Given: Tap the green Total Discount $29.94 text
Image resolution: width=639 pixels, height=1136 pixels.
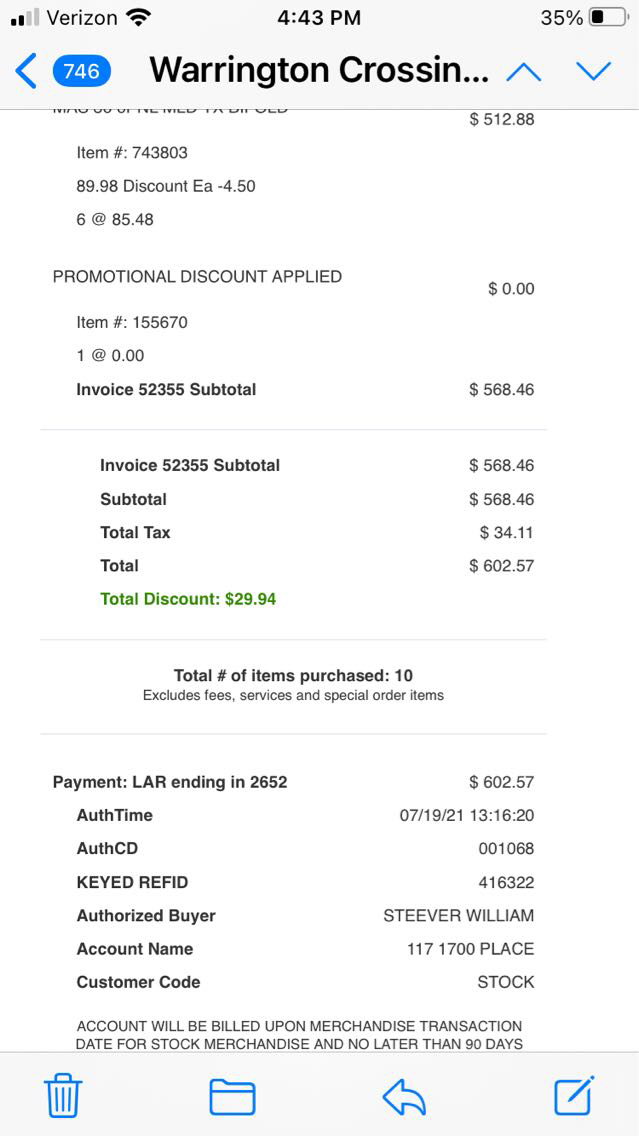Looking at the screenshot, I should click(188, 599).
